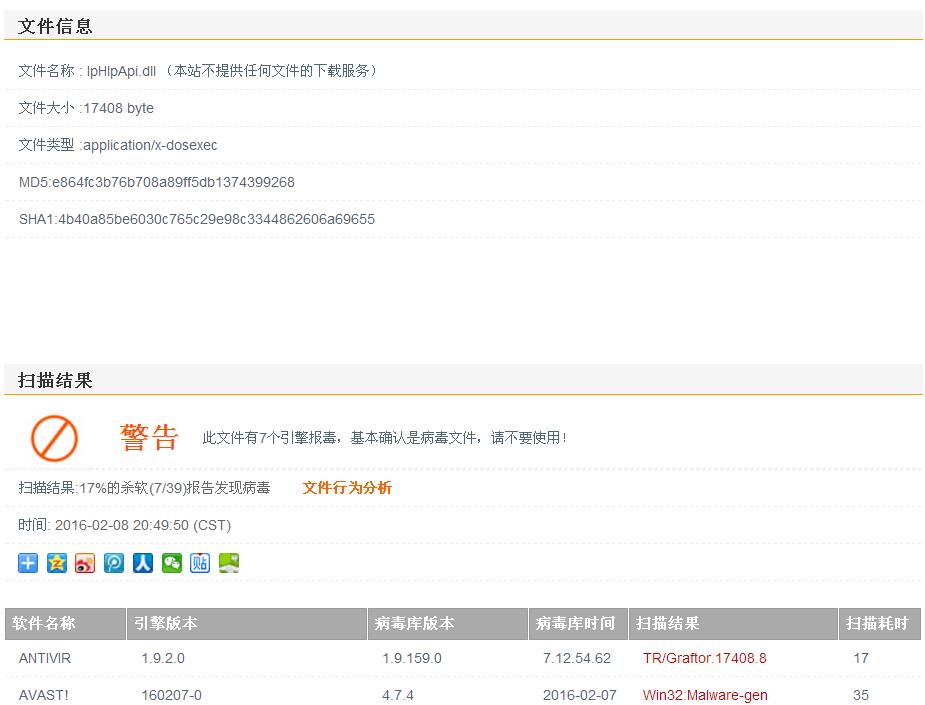
Task: Share to Baidu Tieba icon
Action: 200,563
